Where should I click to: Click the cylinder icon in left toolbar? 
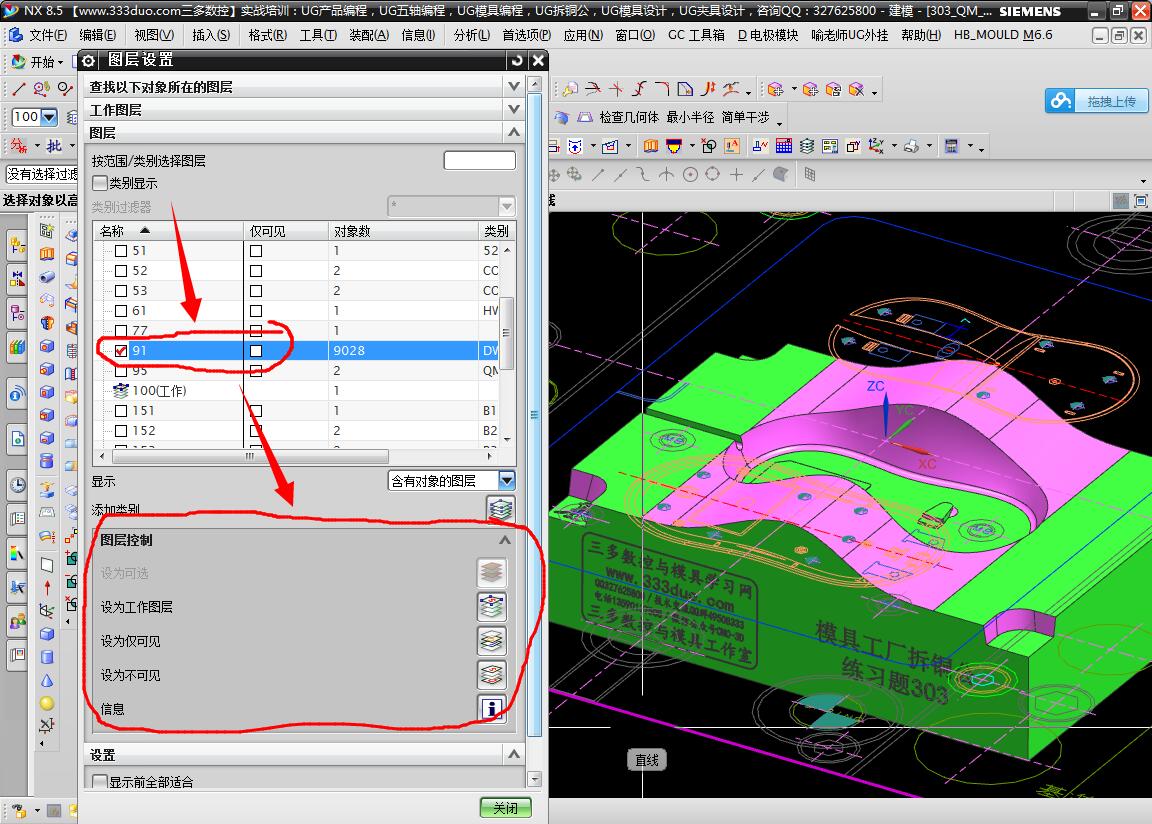point(47,657)
